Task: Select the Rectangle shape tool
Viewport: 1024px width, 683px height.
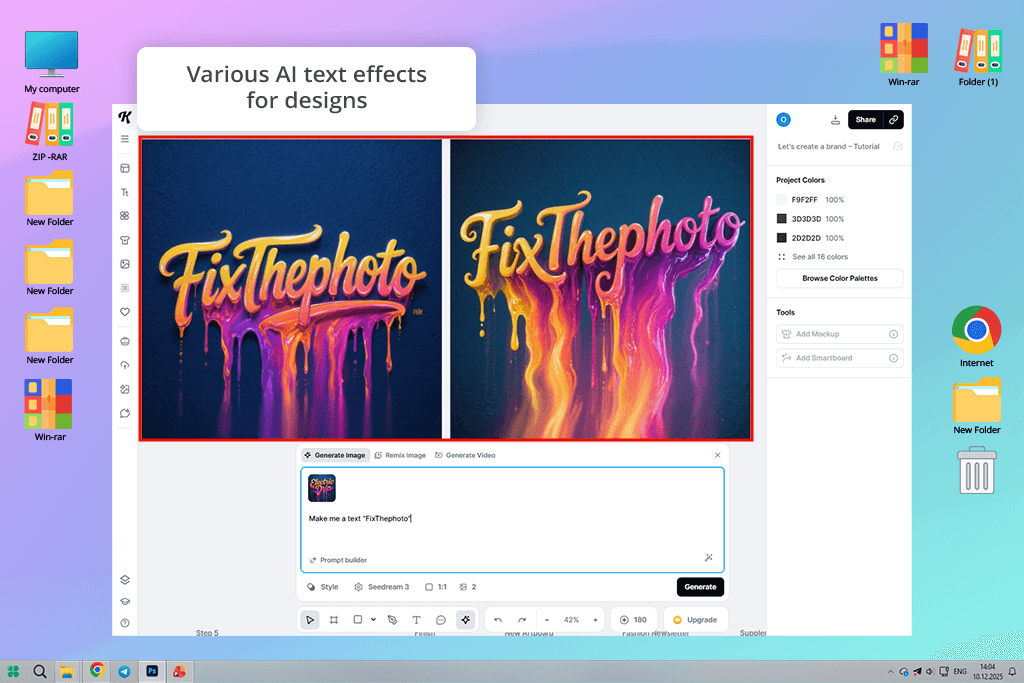Action: click(358, 620)
